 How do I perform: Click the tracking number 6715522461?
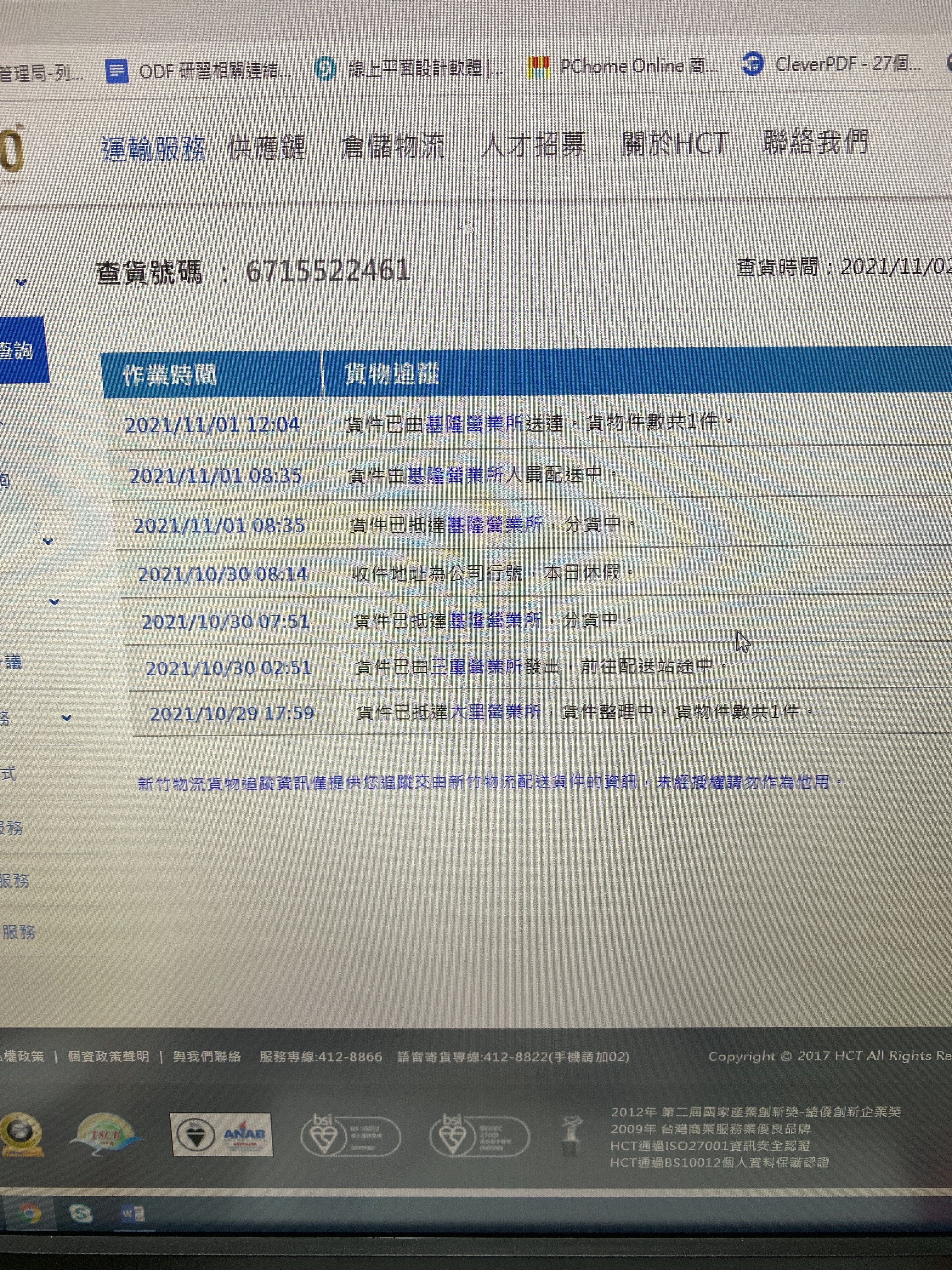pyautogui.click(x=328, y=271)
